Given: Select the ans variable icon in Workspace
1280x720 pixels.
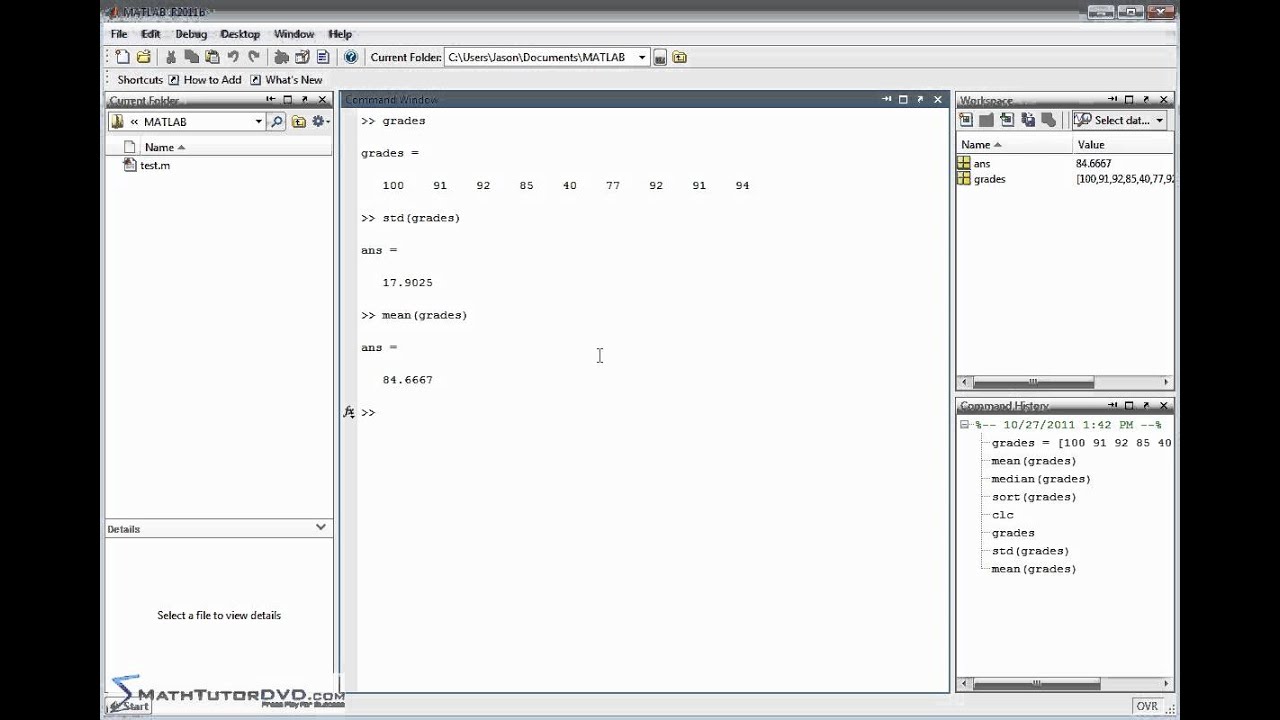Looking at the screenshot, I should point(964,163).
